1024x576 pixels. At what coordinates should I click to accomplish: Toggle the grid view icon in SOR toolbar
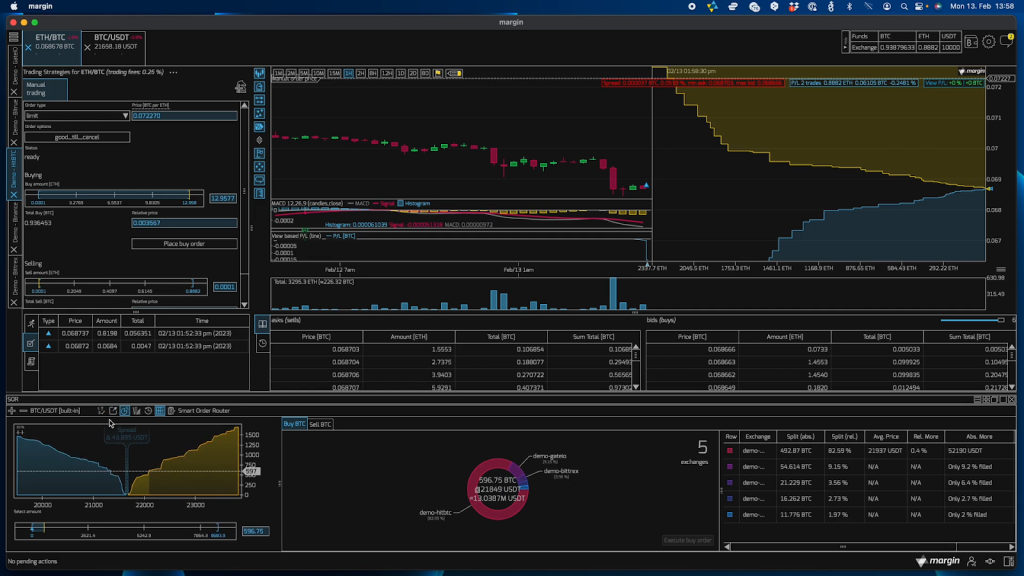click(159, 411)
